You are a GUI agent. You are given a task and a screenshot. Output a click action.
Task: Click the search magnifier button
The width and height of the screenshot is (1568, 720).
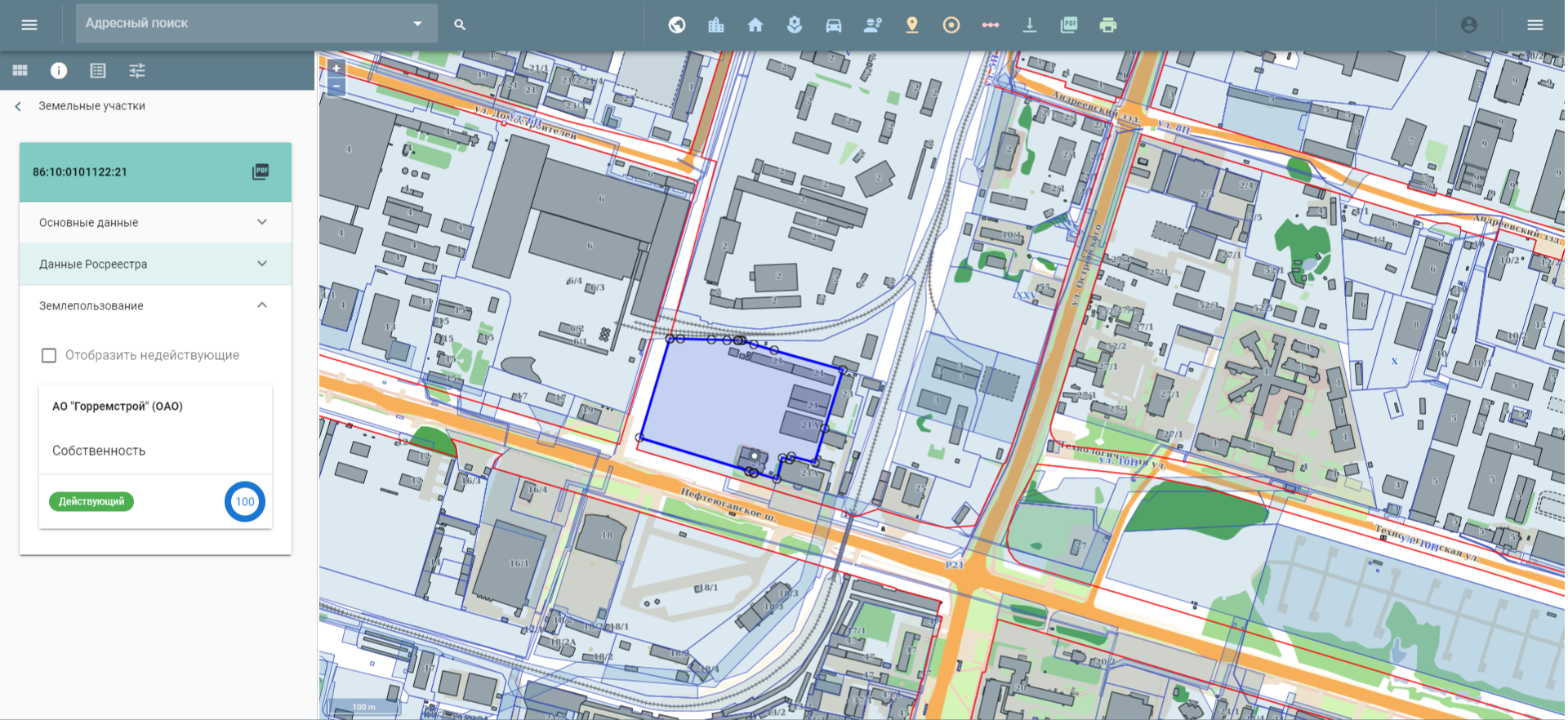pyautogui.click(x=460, y=24)
